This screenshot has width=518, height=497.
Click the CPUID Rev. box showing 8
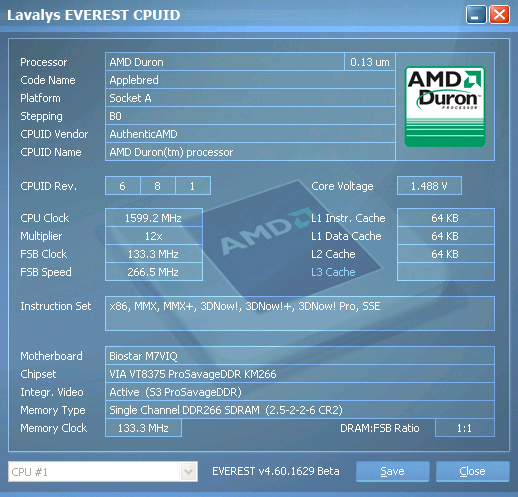(158, 186)
